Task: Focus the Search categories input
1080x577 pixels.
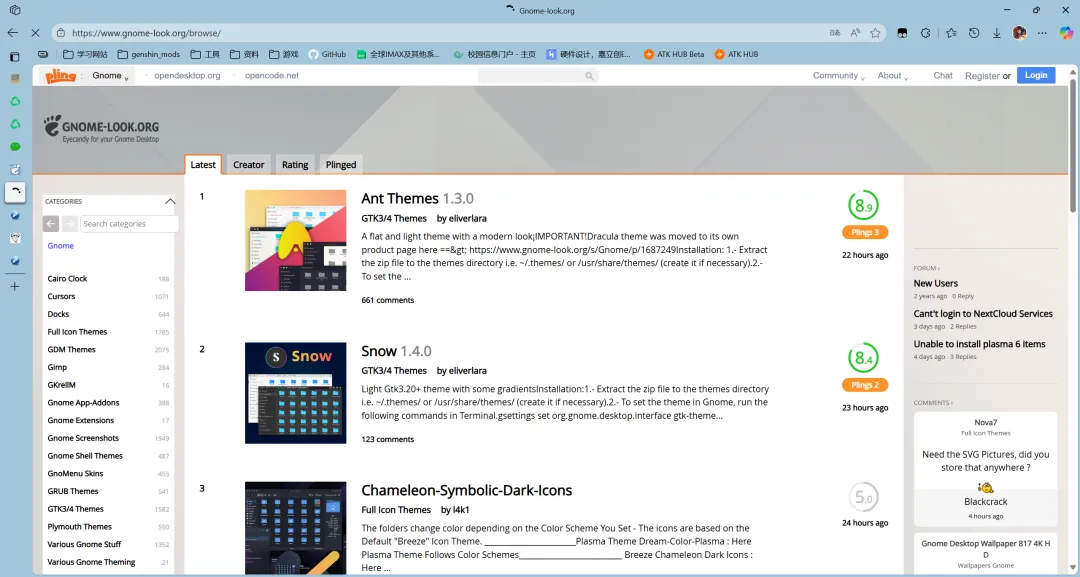Action: point(129,224)
